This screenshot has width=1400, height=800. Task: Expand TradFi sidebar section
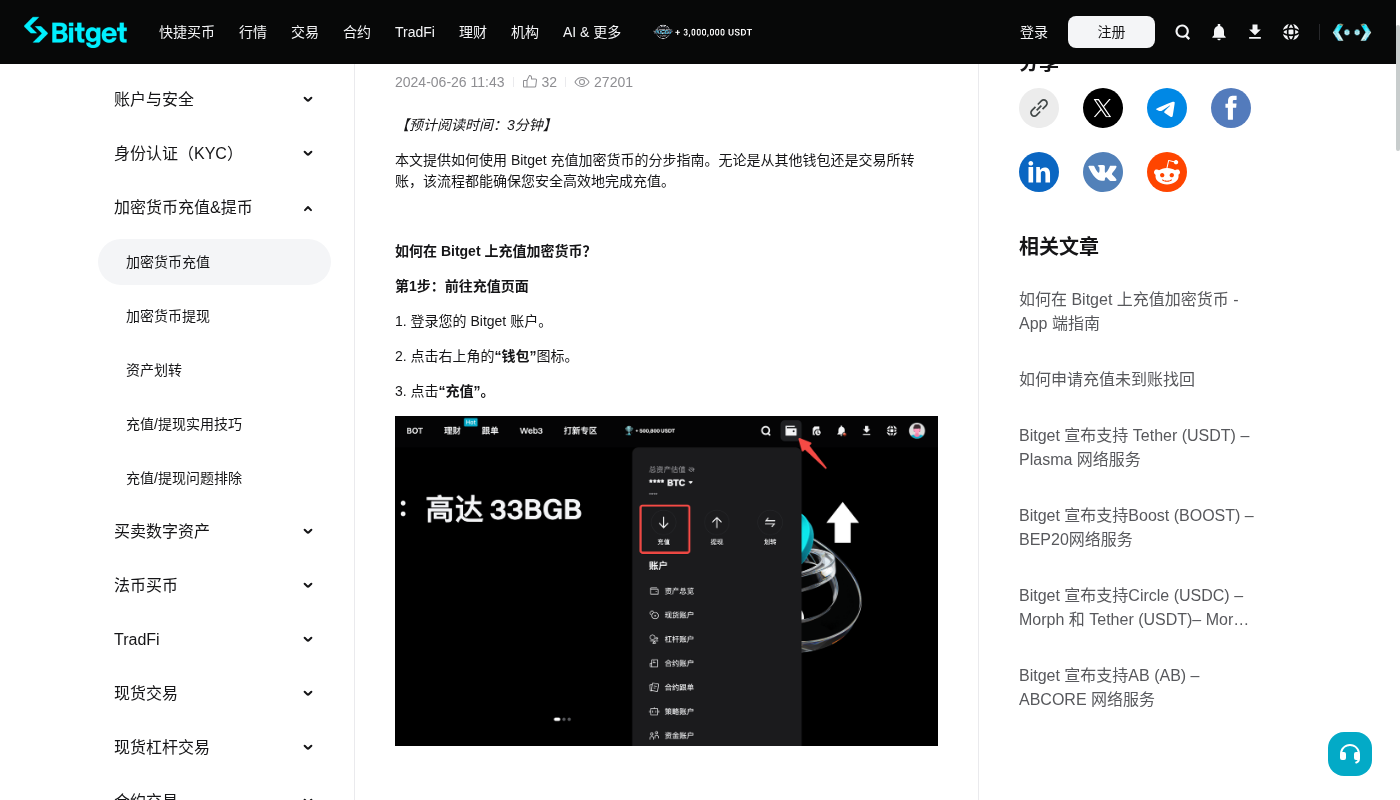(x=214, y=639)
